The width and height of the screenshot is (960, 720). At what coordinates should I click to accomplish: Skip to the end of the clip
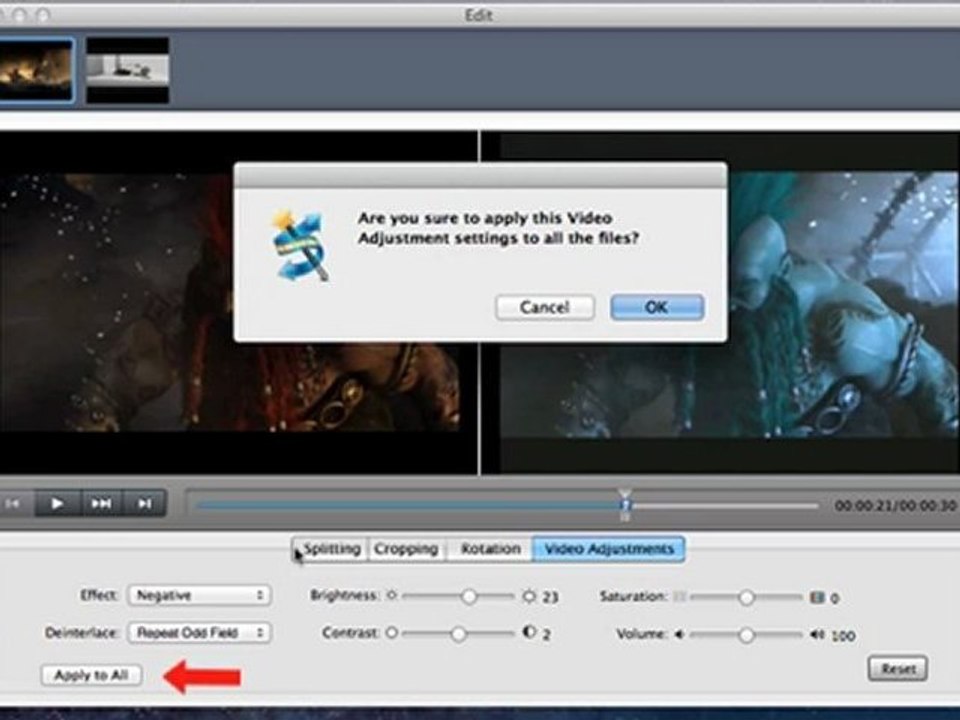point(144,503)
